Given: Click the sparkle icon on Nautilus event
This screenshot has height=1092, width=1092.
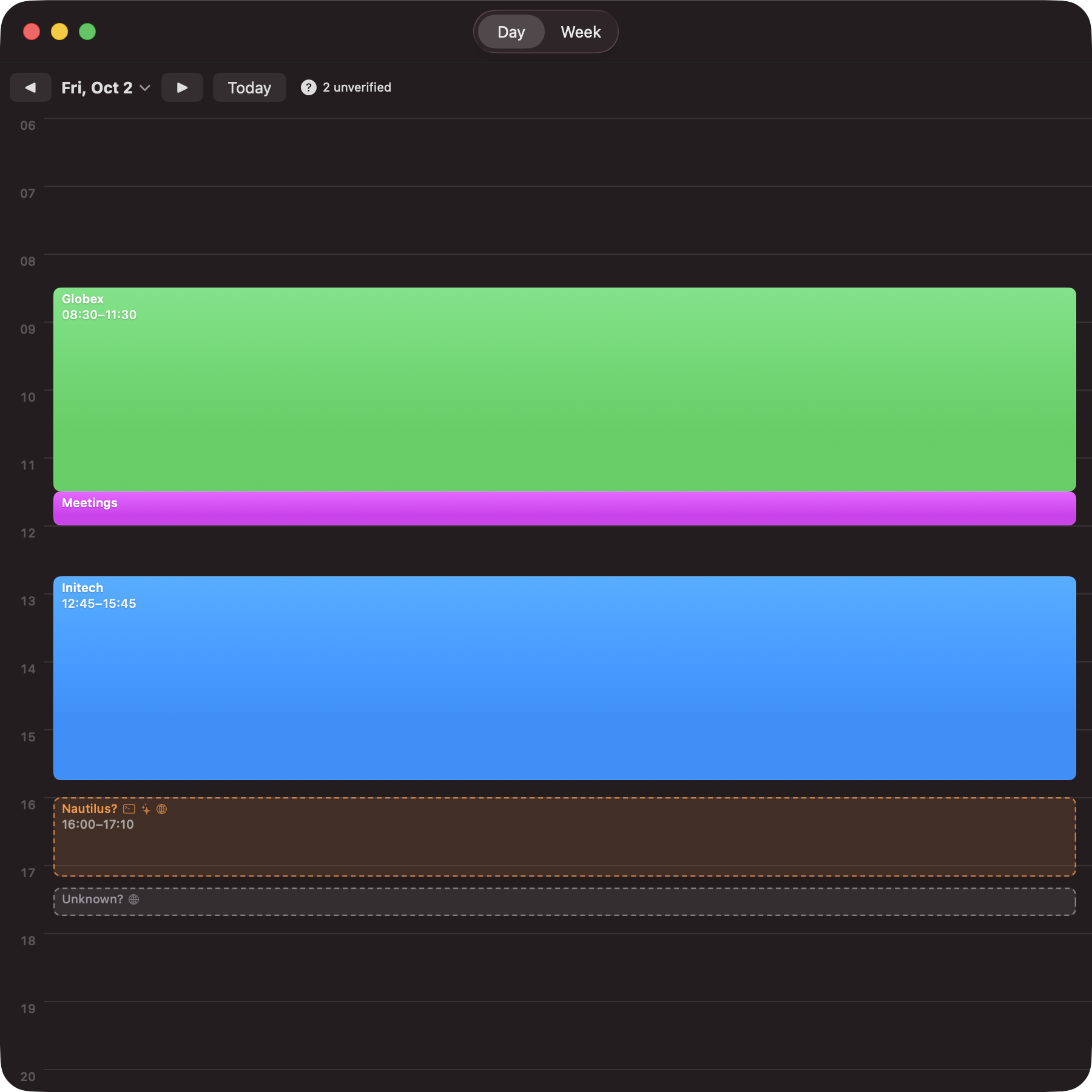Looking at the screenshot, I should 146,809.
